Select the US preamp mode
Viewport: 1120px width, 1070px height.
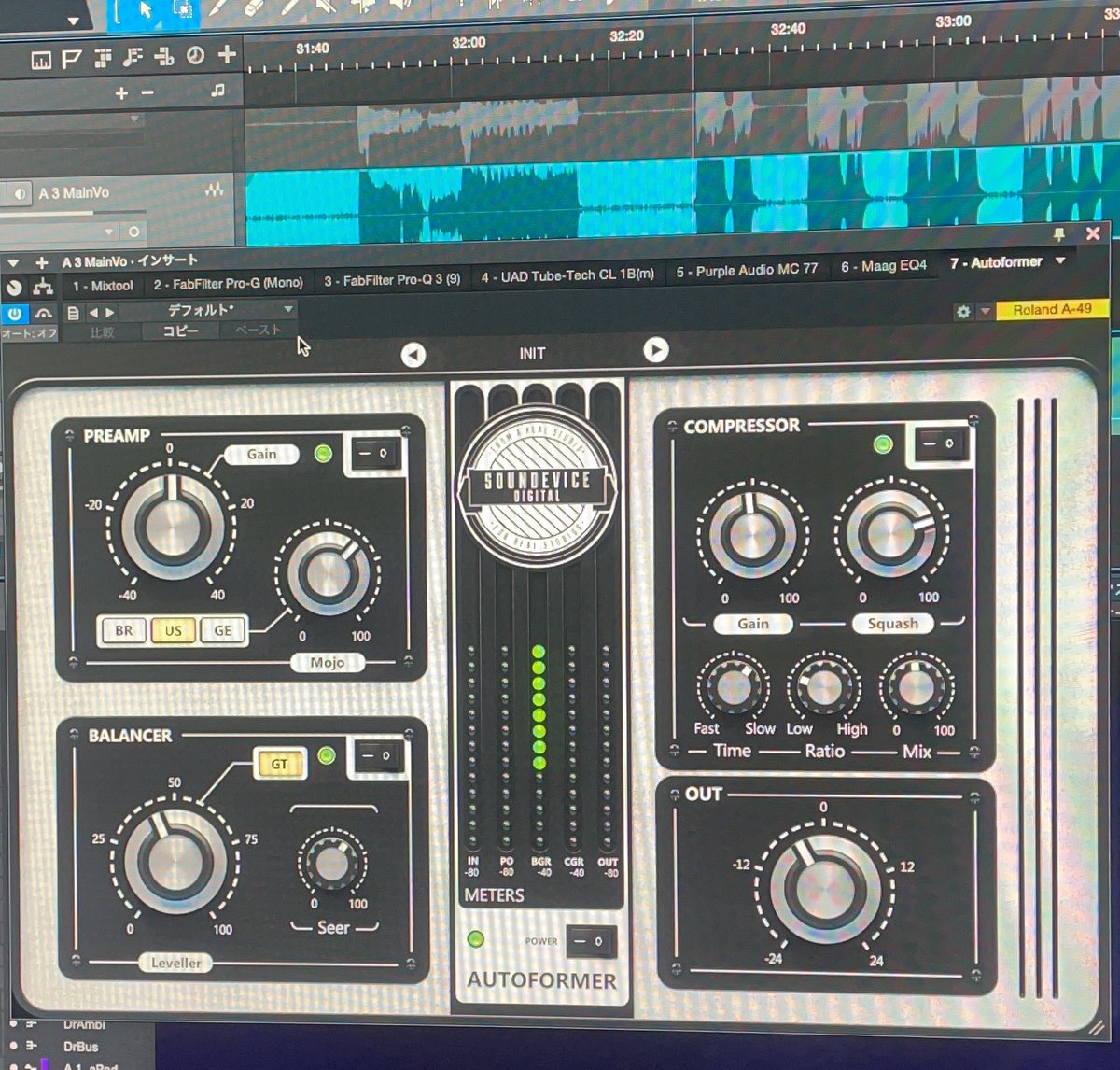[x=174, y=631]
